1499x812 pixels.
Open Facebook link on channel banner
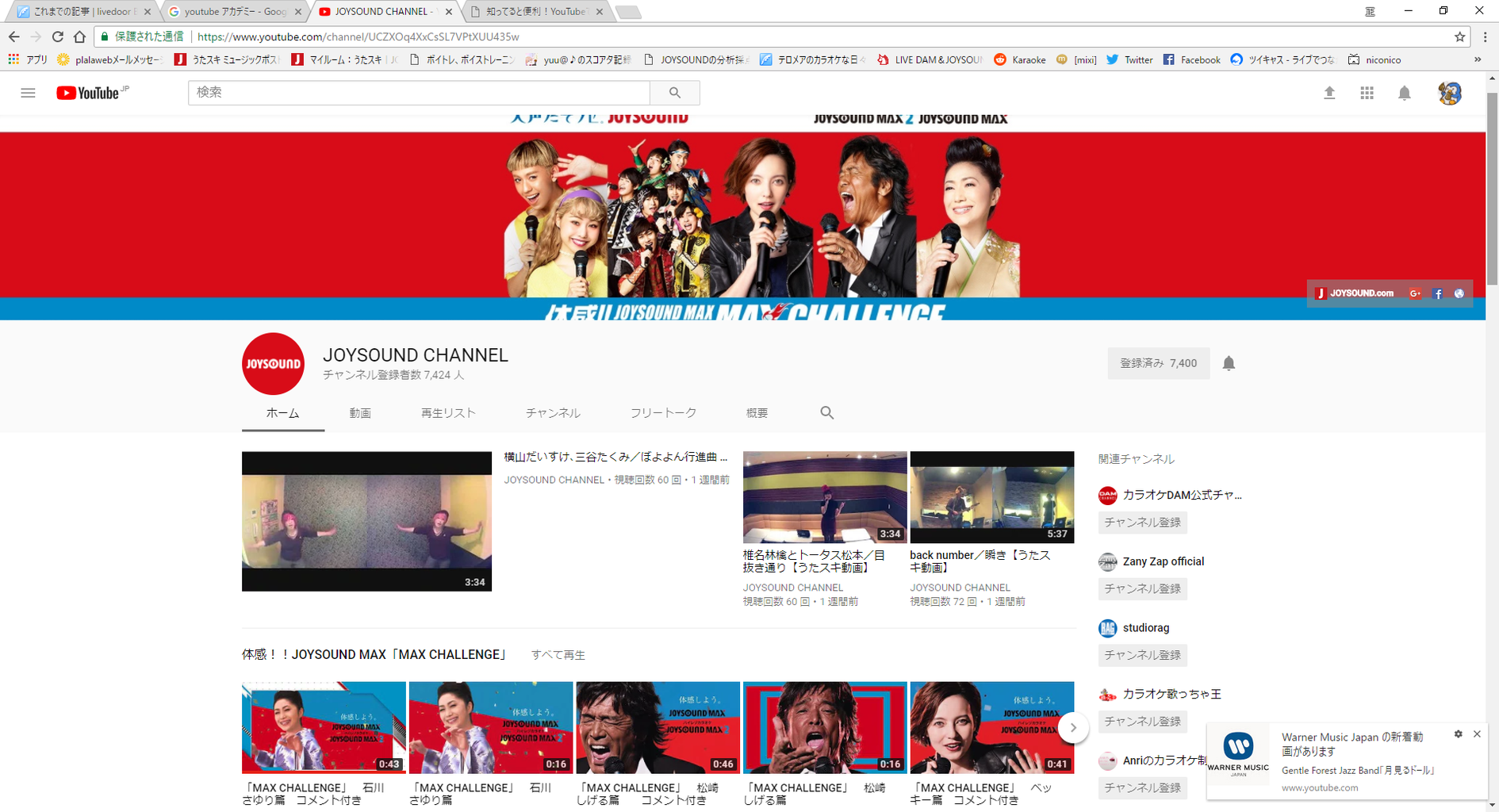(x=1438, y=293)
